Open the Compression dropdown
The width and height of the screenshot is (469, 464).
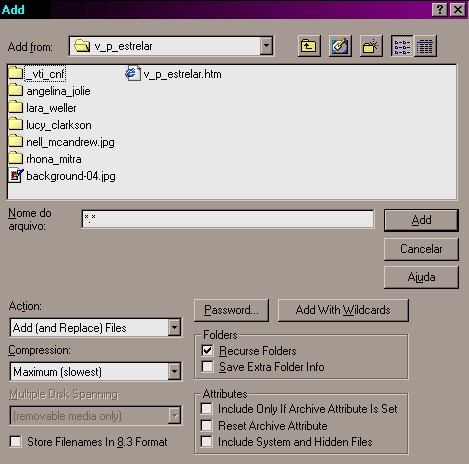pos(174,372)
